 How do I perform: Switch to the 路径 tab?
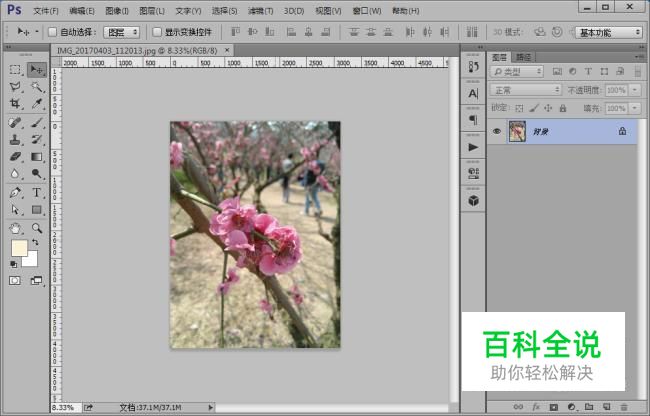click(x=524, y=57)
